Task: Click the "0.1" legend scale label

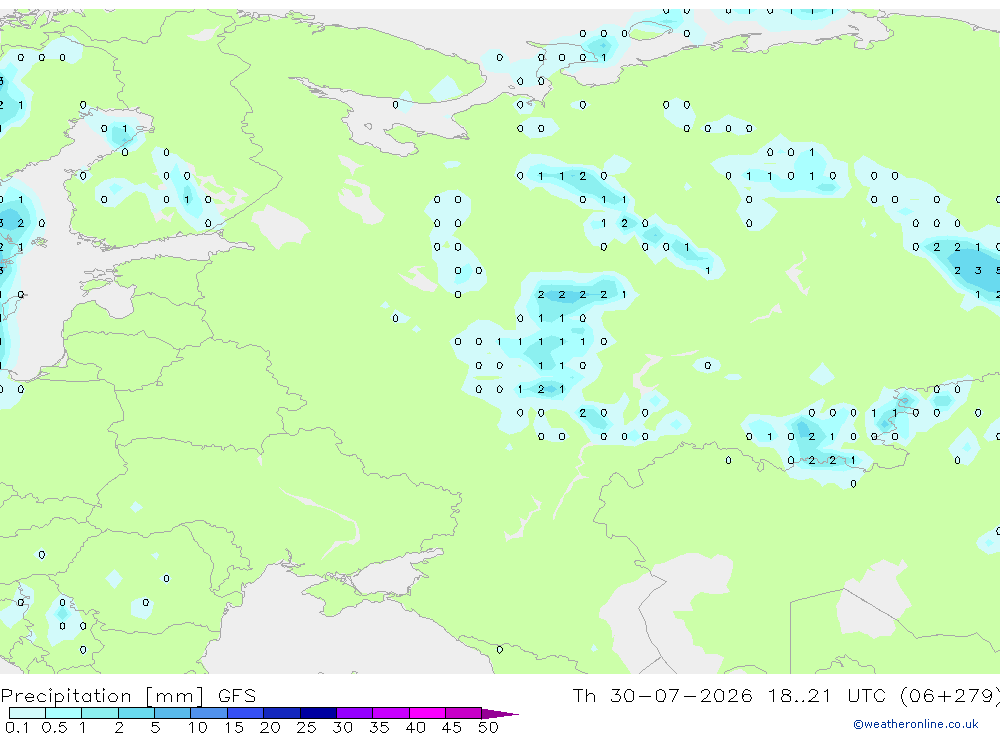Action: pos(17,727)
